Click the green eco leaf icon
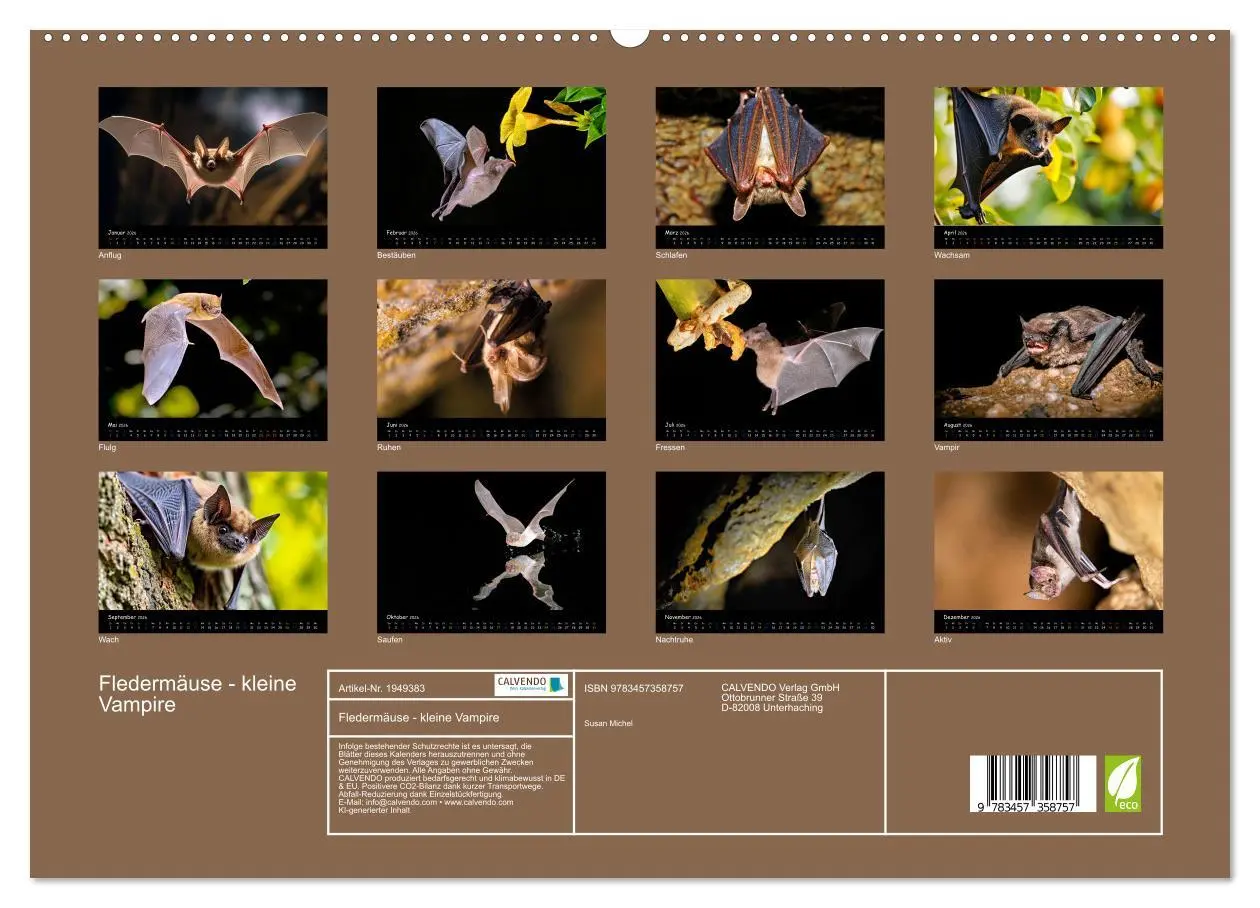The height and width of the screenshot is (908, 1260). 1122,785
